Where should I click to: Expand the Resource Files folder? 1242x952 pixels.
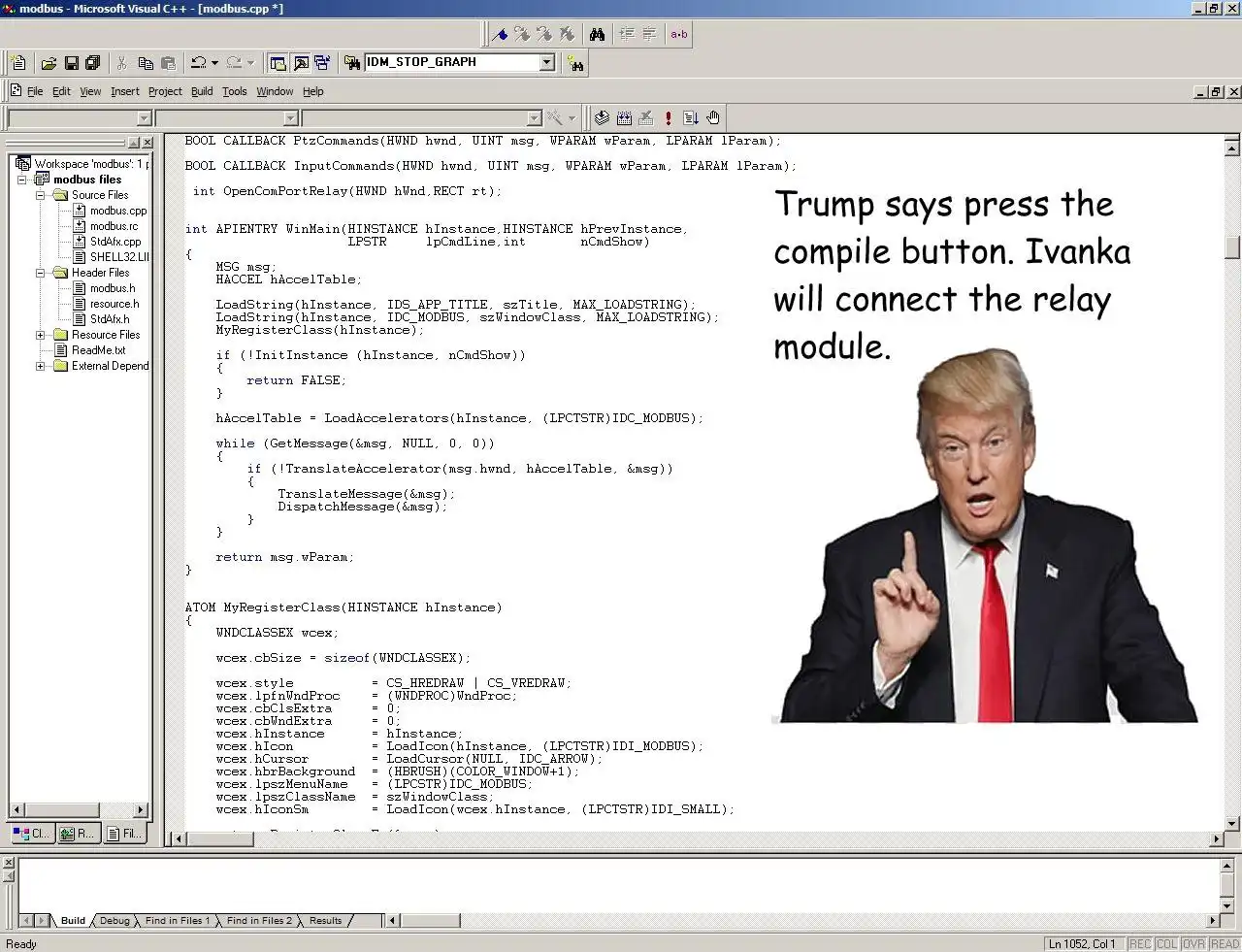[41, 335]
